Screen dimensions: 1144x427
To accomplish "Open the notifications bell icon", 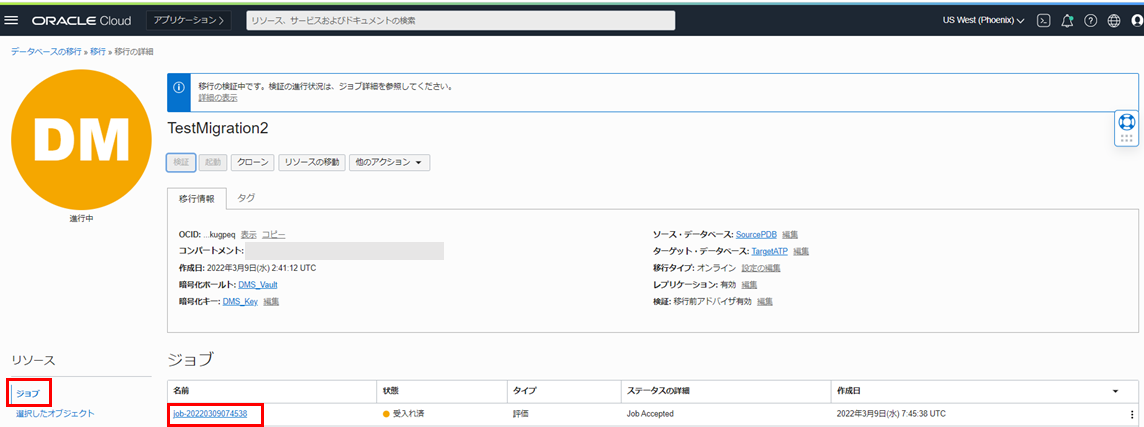I will 1067,20.
